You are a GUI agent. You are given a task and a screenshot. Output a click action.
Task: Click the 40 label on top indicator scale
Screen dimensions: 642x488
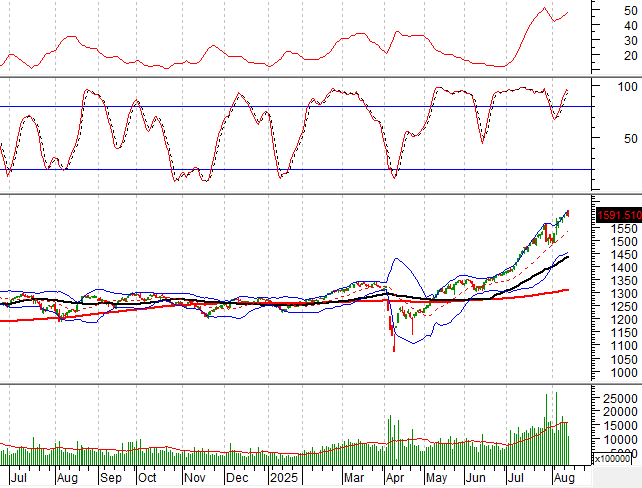click(631, 26)
